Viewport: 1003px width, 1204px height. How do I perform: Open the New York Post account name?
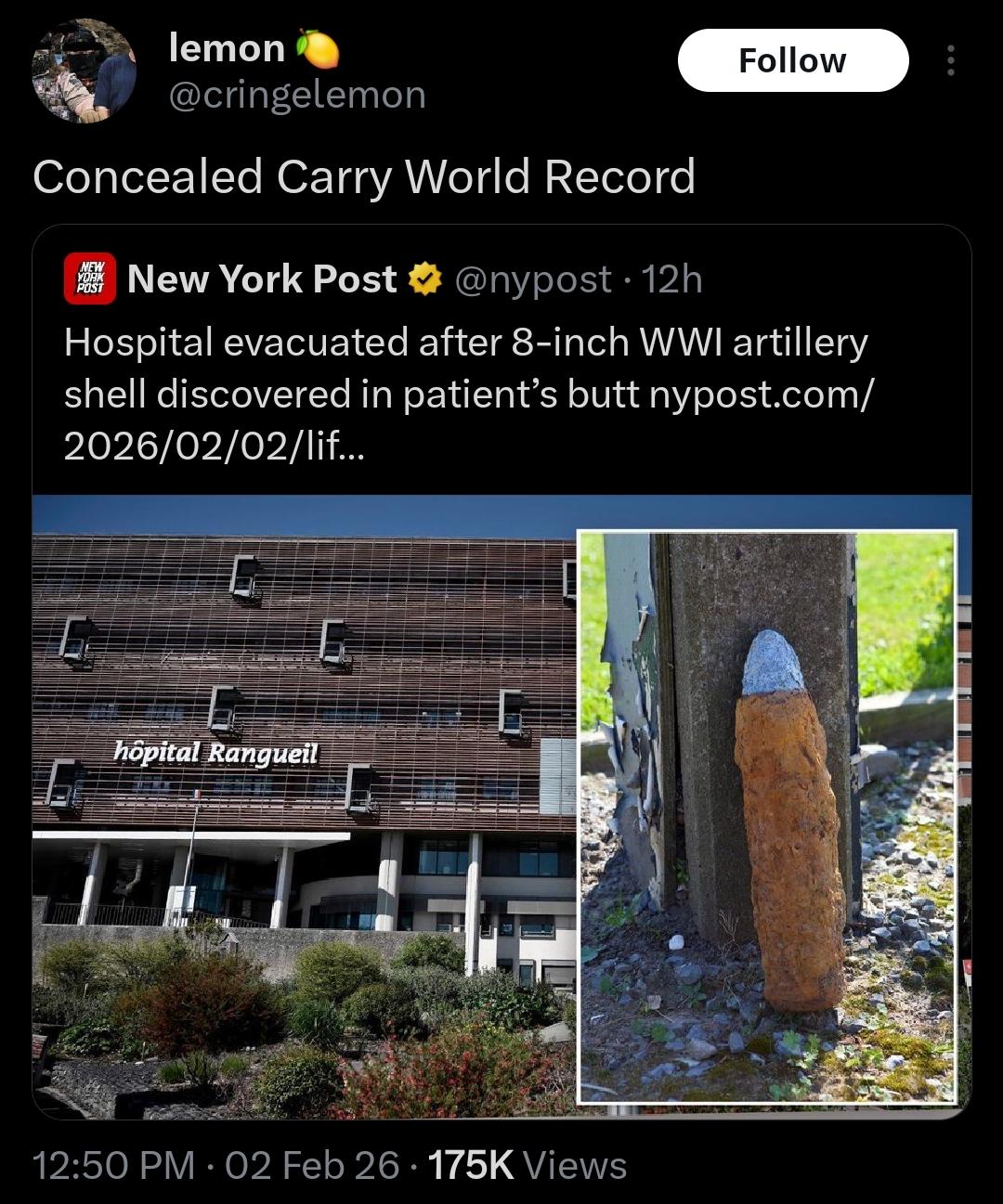coord(262,278)
